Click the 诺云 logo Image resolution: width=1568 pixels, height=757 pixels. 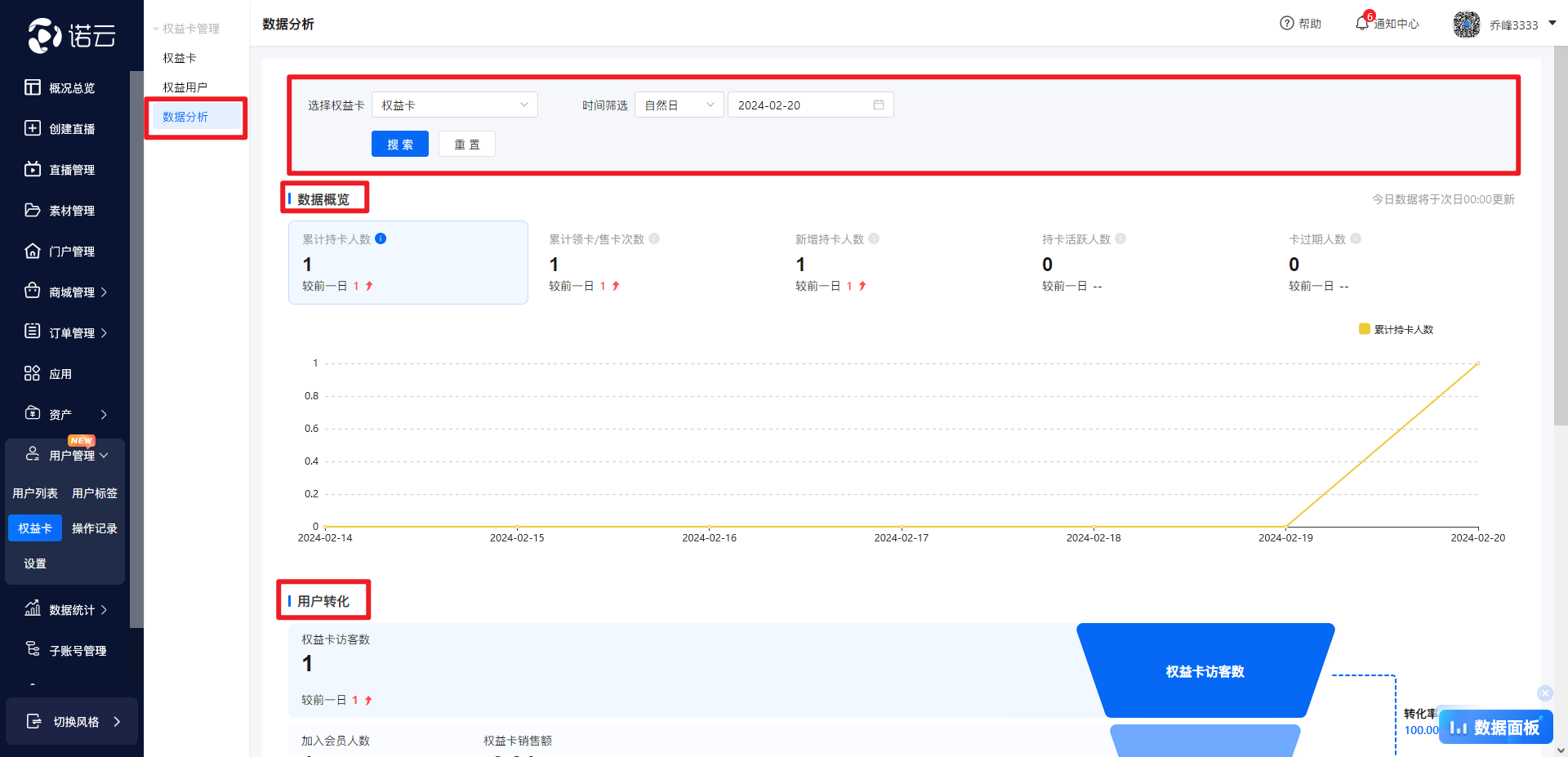[x=72, y=35]
